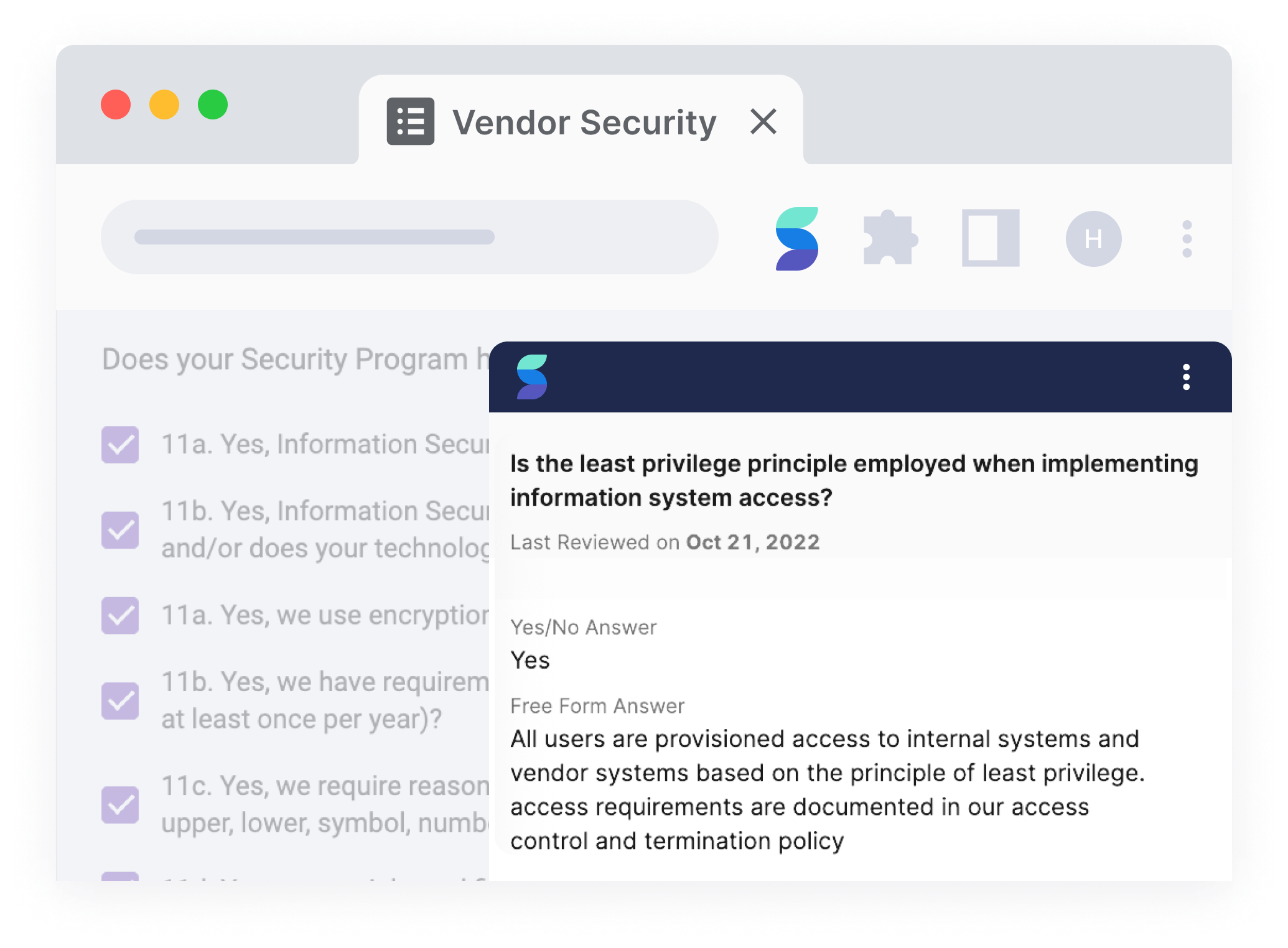
Task: Open the H profile avatar
Action: [1093, 239]
